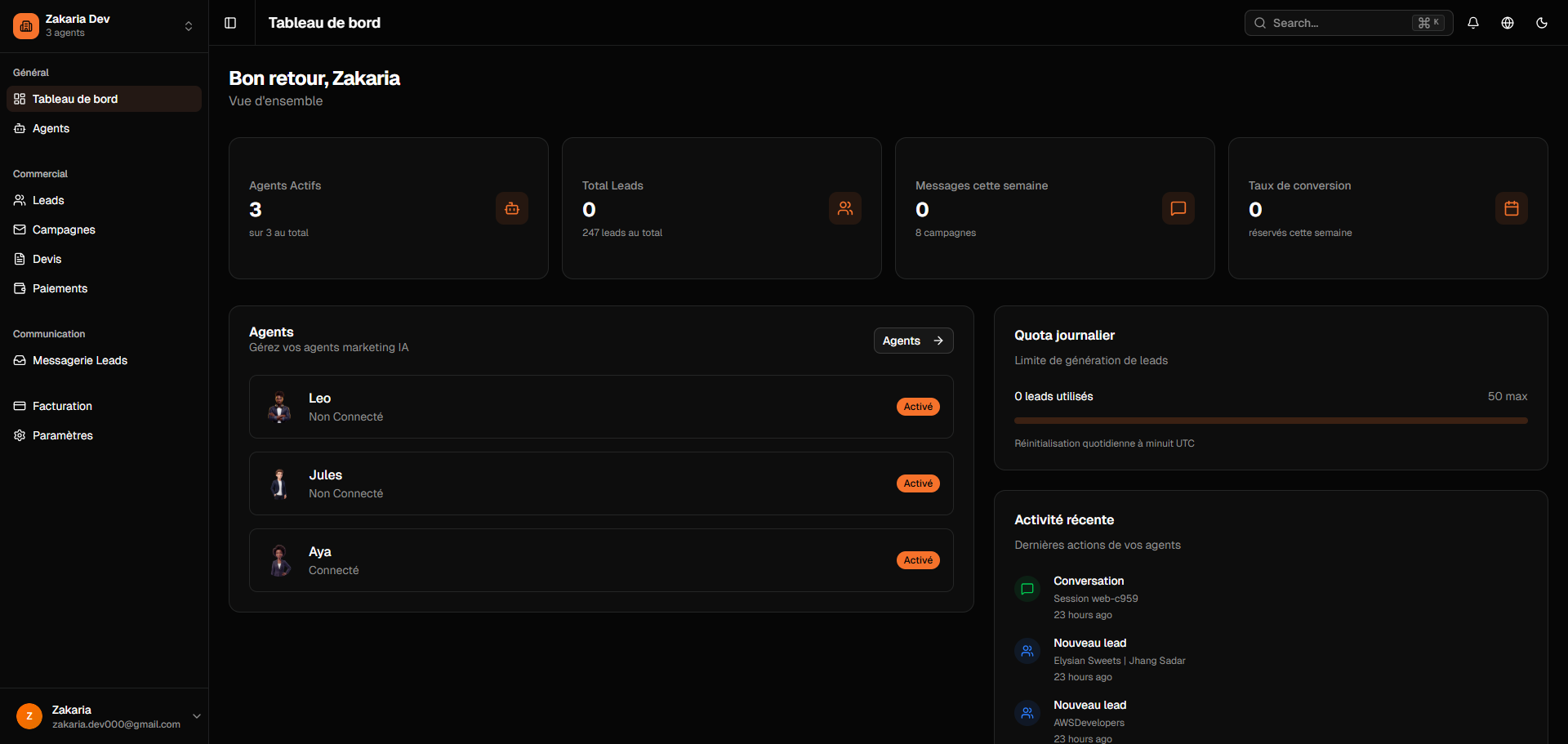Click the Messages cette semaine chat icon

point(1178,208)
